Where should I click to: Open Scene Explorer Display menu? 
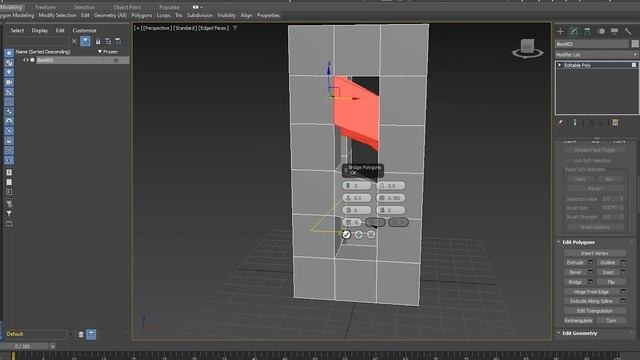point(40,31)
